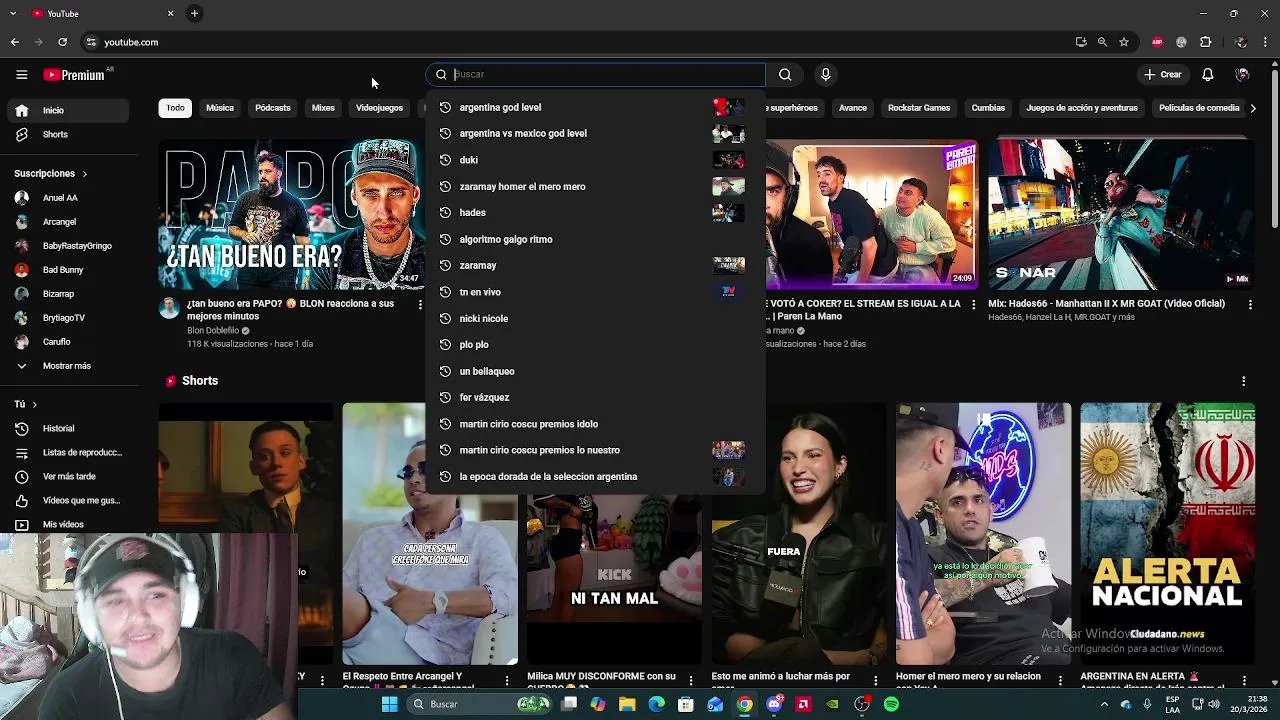Open the Chrome extensions puzzle icon

click(x=1205, y=42)
